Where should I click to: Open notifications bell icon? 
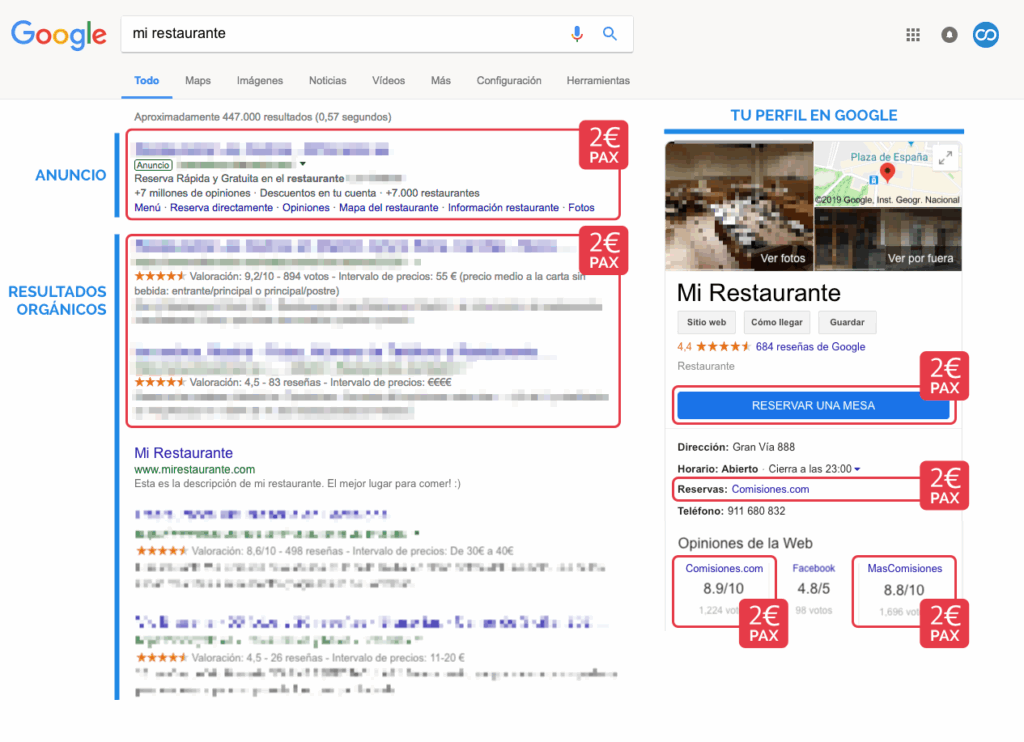pyautogui.click(x=949, y=35)
